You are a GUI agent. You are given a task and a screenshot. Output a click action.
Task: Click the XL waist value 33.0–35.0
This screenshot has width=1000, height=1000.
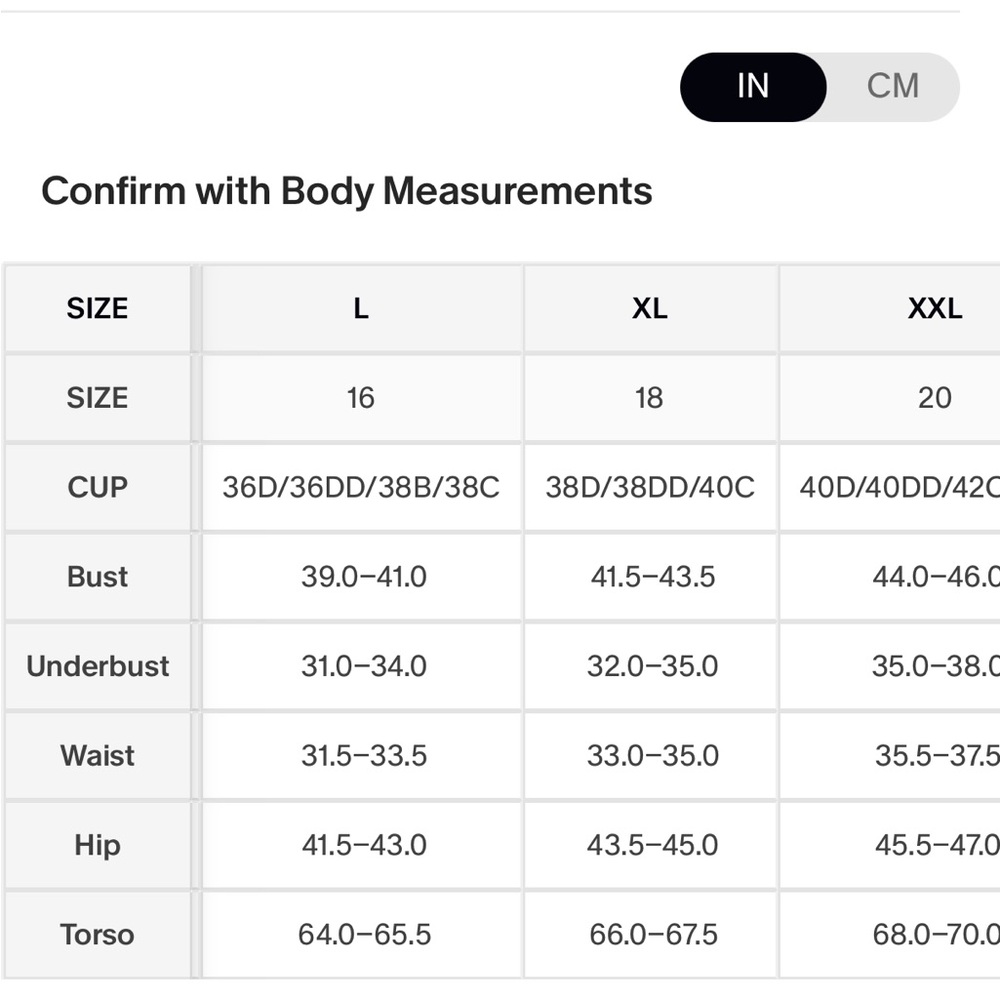(x=652, y=755)
